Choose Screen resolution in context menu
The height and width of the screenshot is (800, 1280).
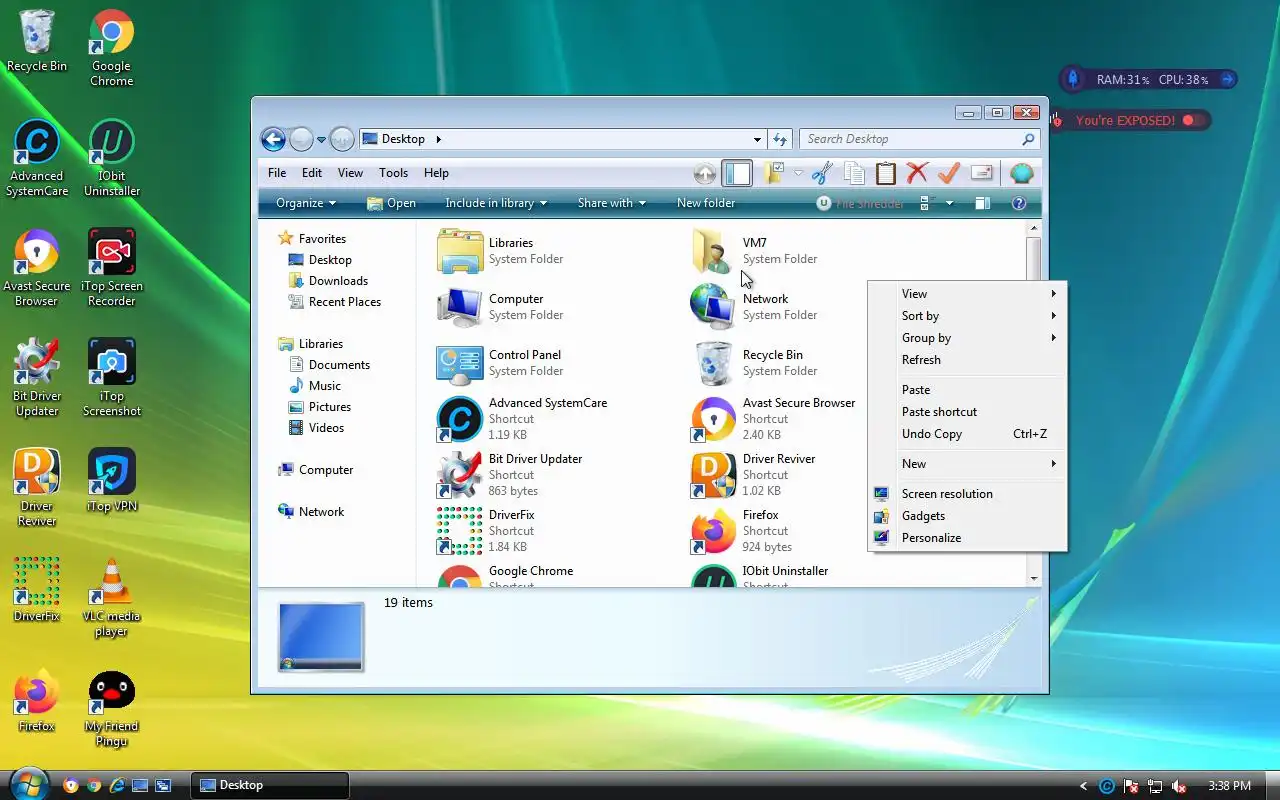pyautogui.click(x=967, y=494)
